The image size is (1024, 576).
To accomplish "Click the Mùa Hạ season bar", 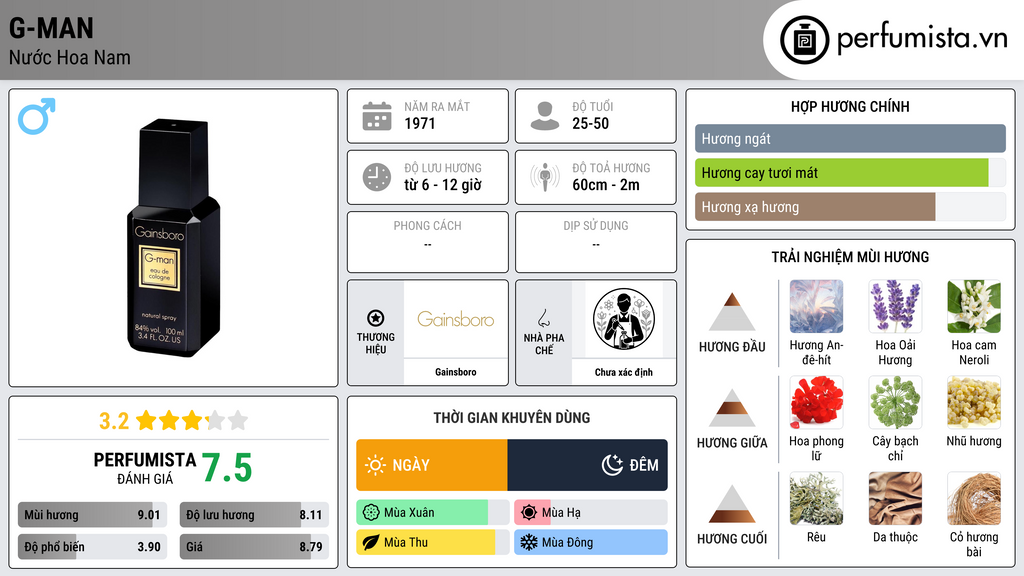I will [591, 513].
